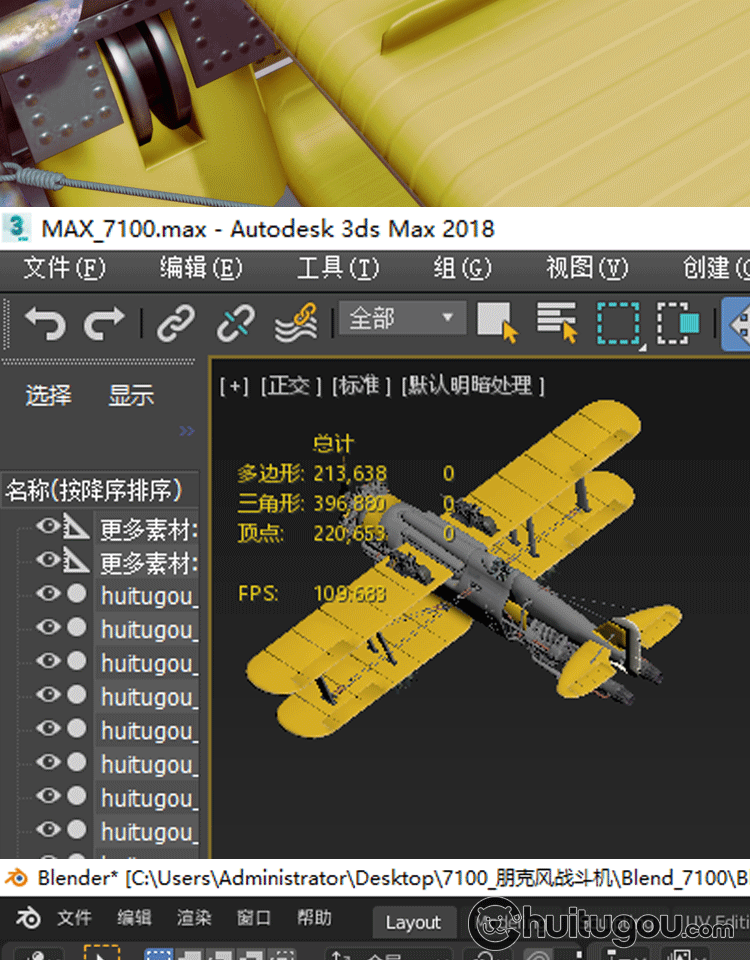This screenshot has height=960, width=750.
Task: Open Blender's 帮助 menu
Action: pyautogui.click(x=314, y=918)
